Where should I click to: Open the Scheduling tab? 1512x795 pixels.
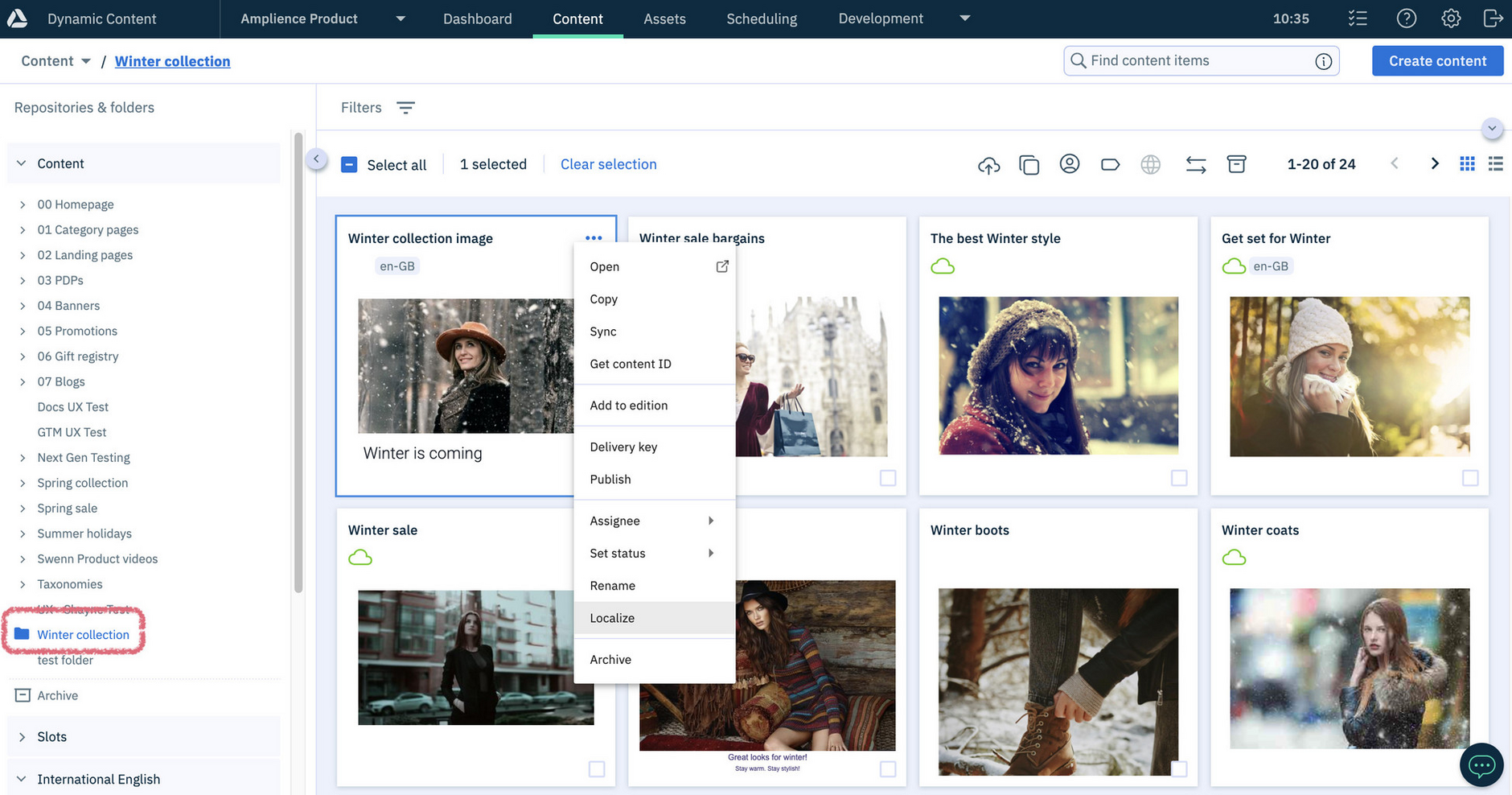(x=762, y=19)
